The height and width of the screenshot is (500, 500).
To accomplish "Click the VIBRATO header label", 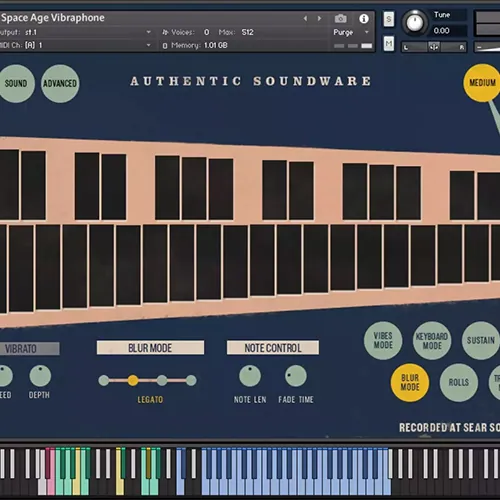I will [x=29, y=349].
